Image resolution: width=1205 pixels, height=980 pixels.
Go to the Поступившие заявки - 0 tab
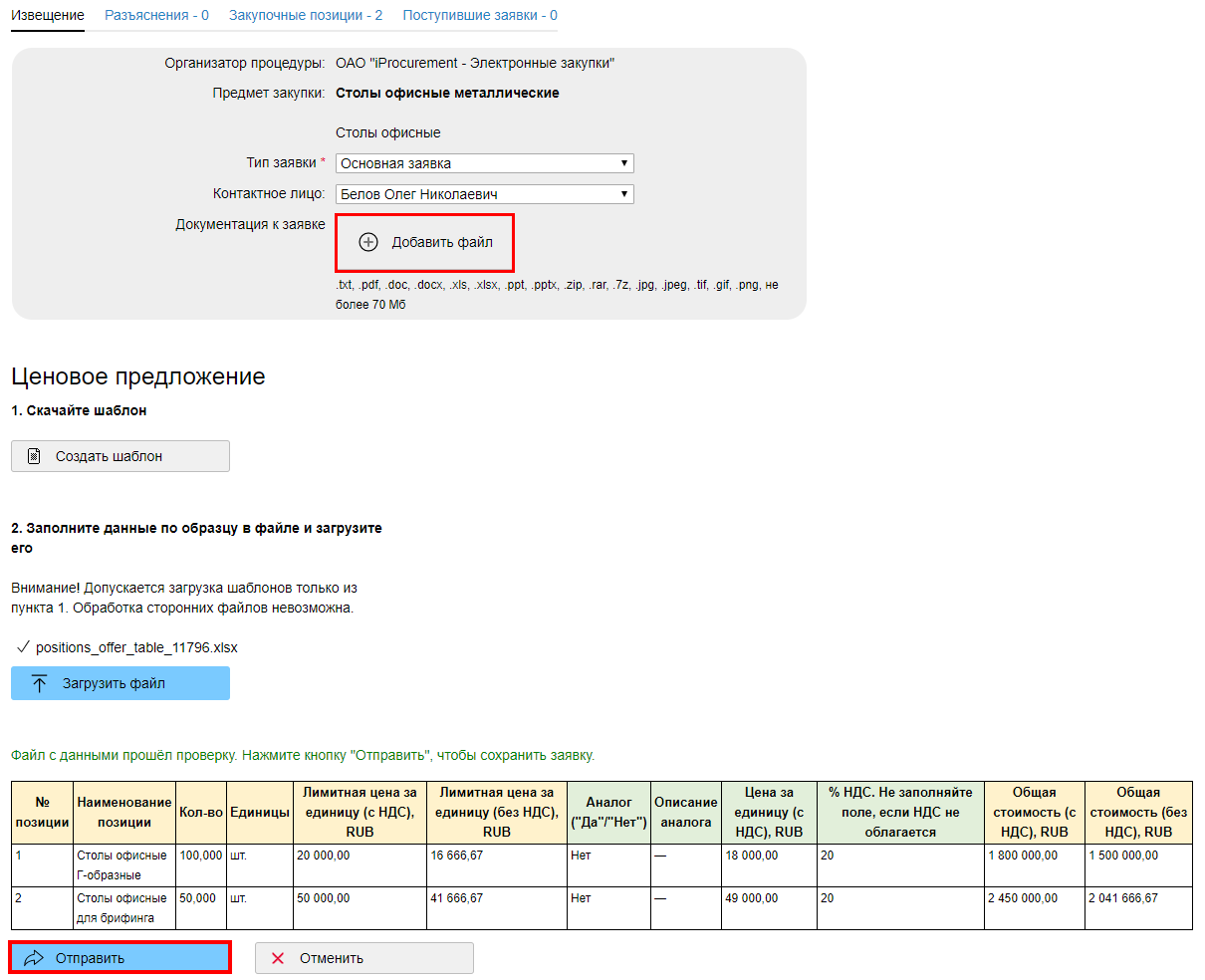(480, 15)
